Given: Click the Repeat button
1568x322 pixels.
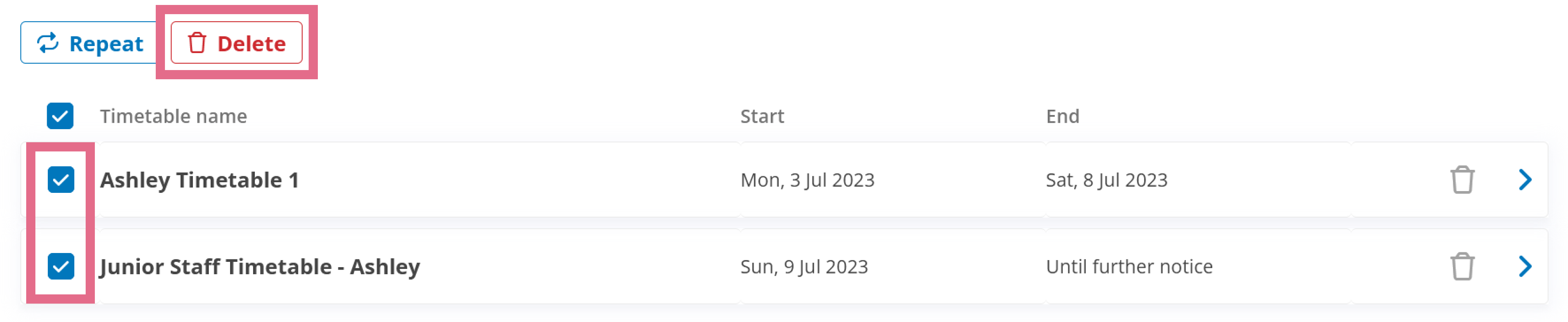Looking at the screenshot, I should (x=89, y=43).
